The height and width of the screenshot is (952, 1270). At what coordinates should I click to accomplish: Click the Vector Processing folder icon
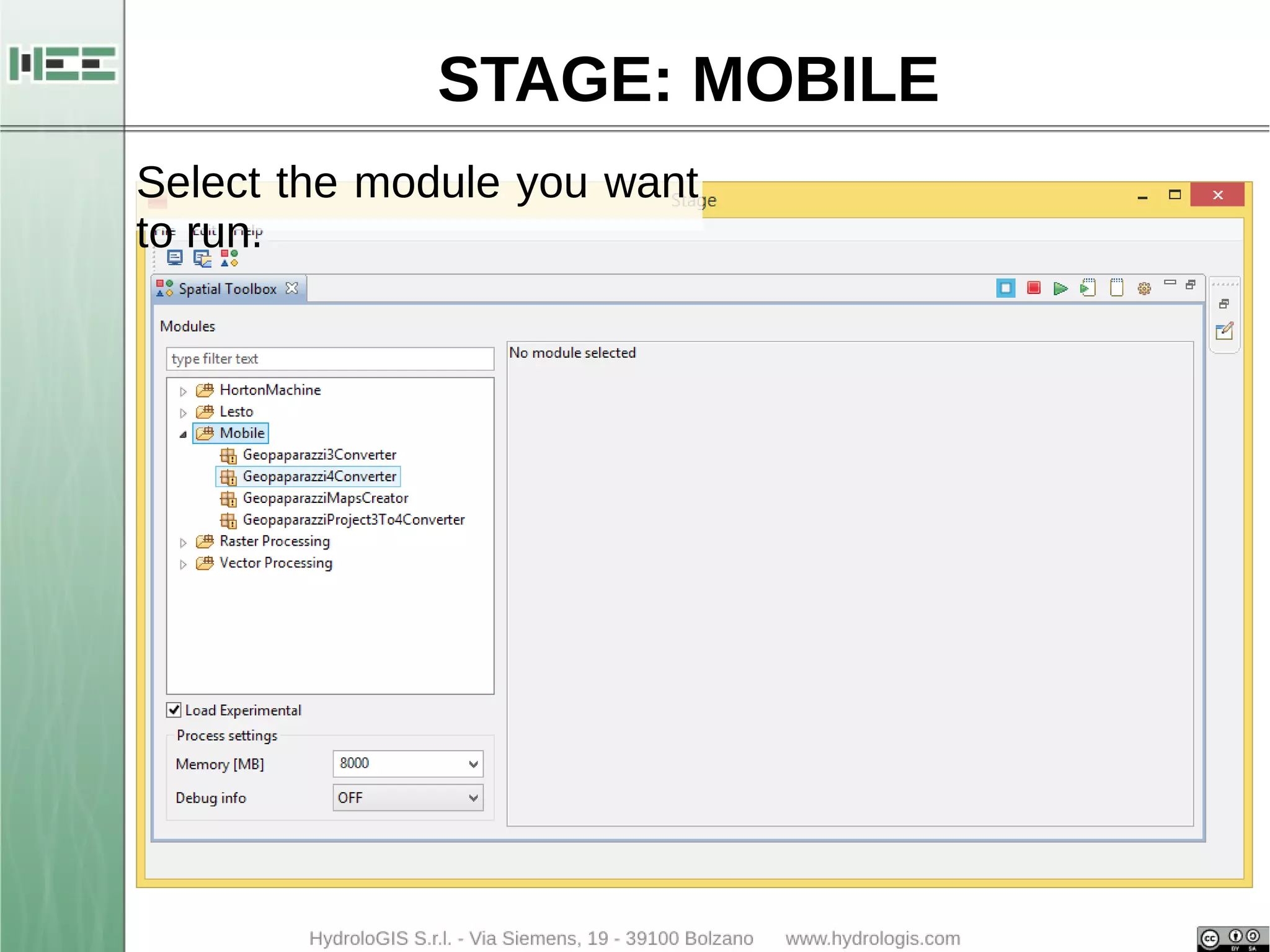(x=205, y=563)
